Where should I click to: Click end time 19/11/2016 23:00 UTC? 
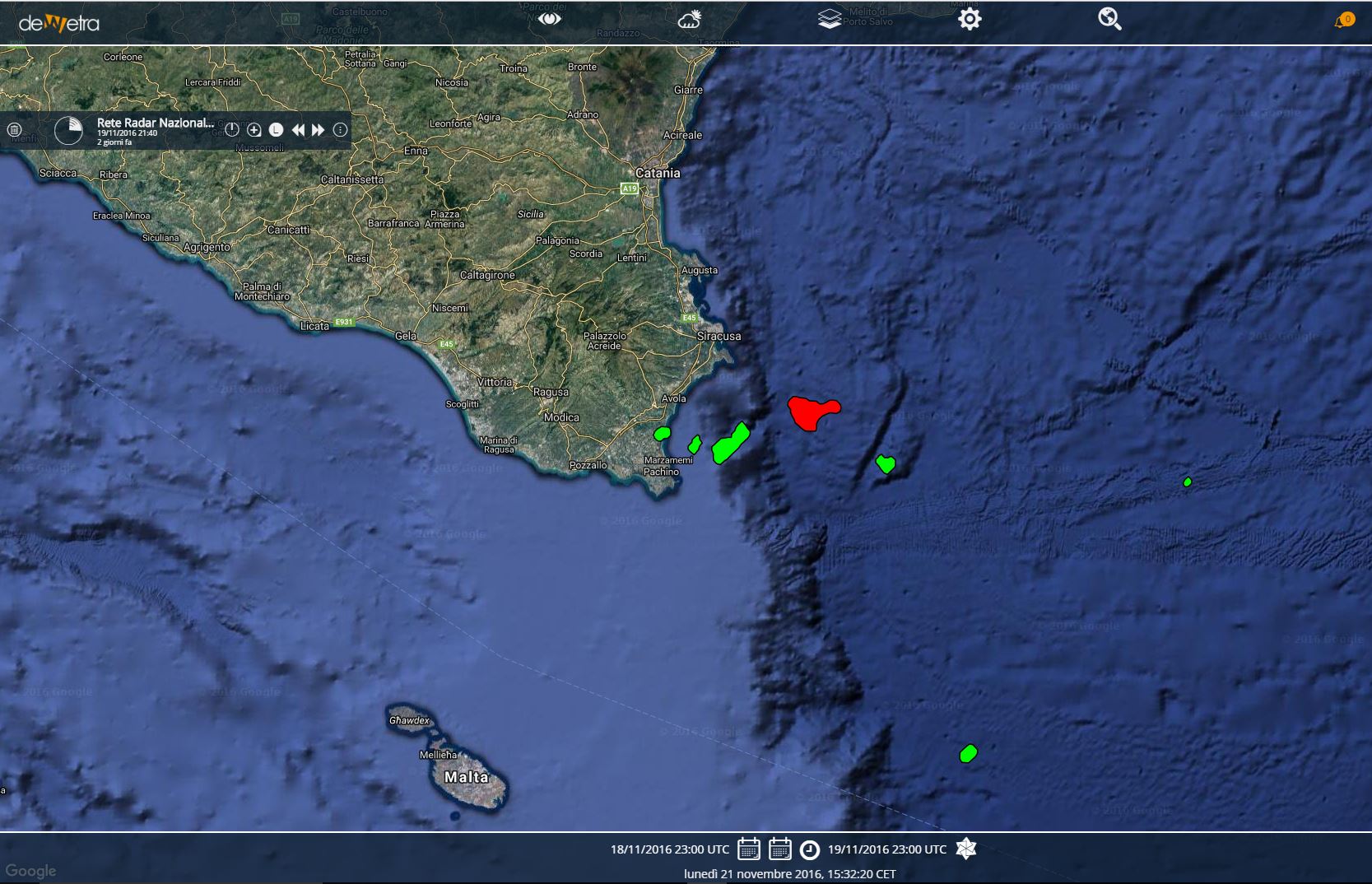pyautogui.click(x=887, y=849)
